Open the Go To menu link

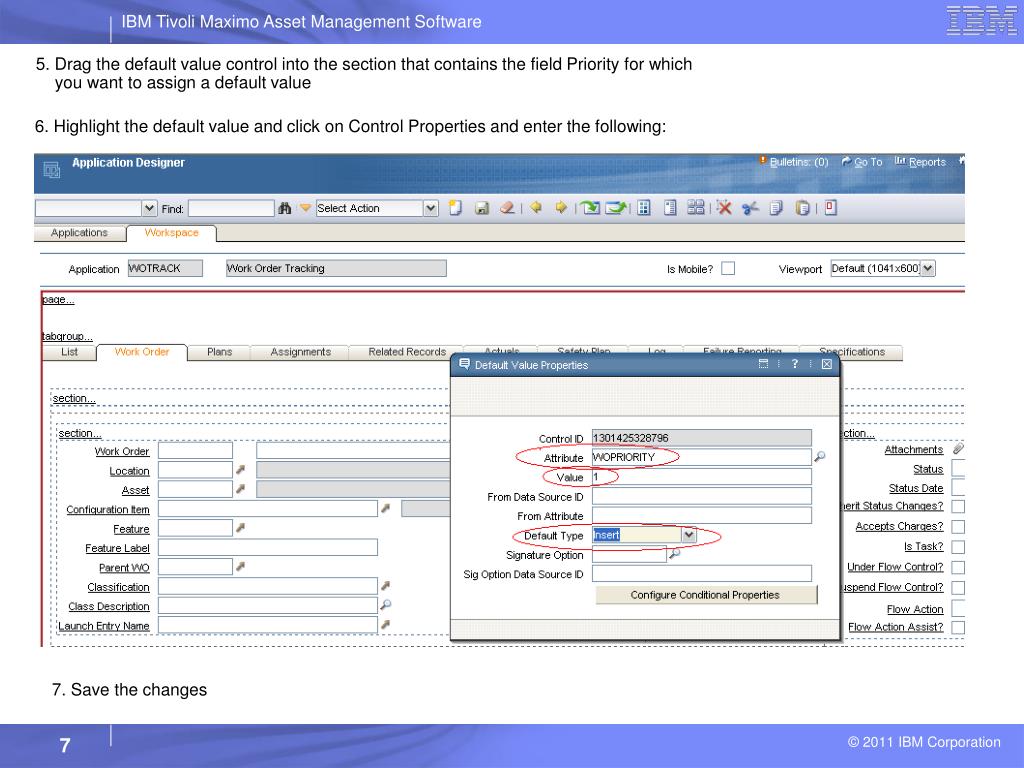861,162
